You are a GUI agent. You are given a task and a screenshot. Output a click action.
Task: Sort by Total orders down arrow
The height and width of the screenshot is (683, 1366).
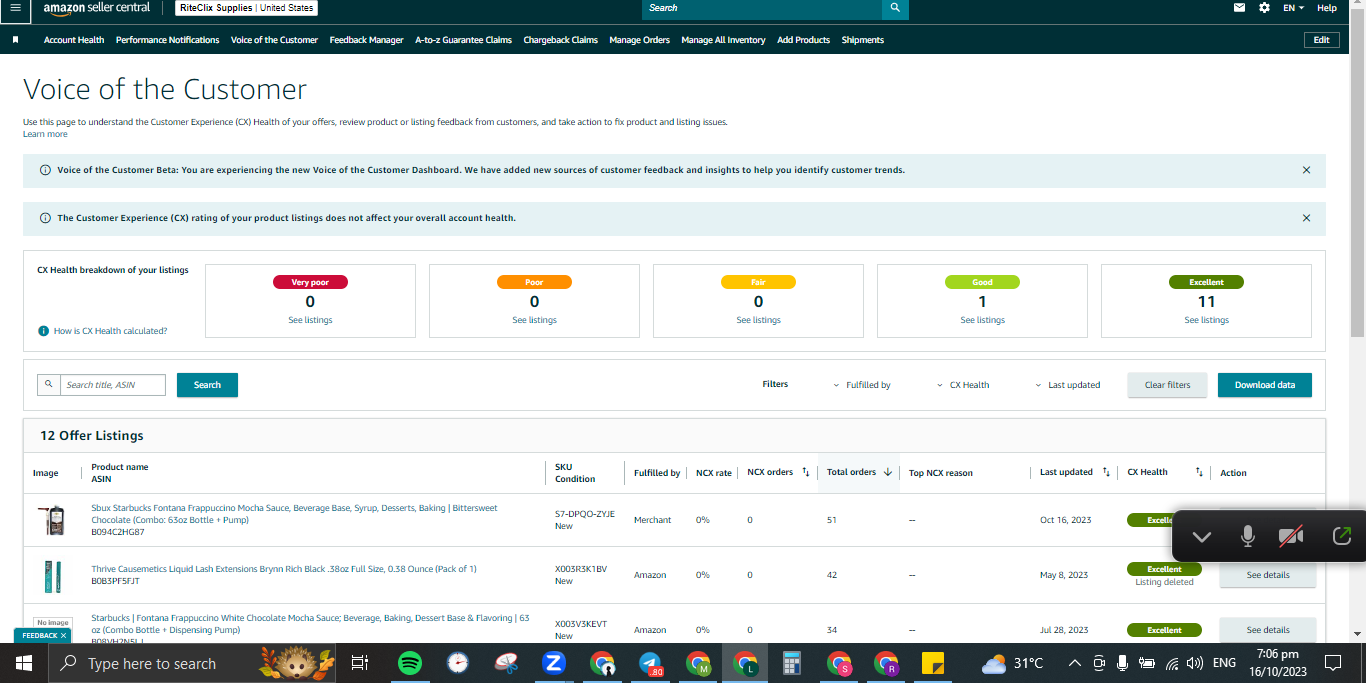pos(887,472)
